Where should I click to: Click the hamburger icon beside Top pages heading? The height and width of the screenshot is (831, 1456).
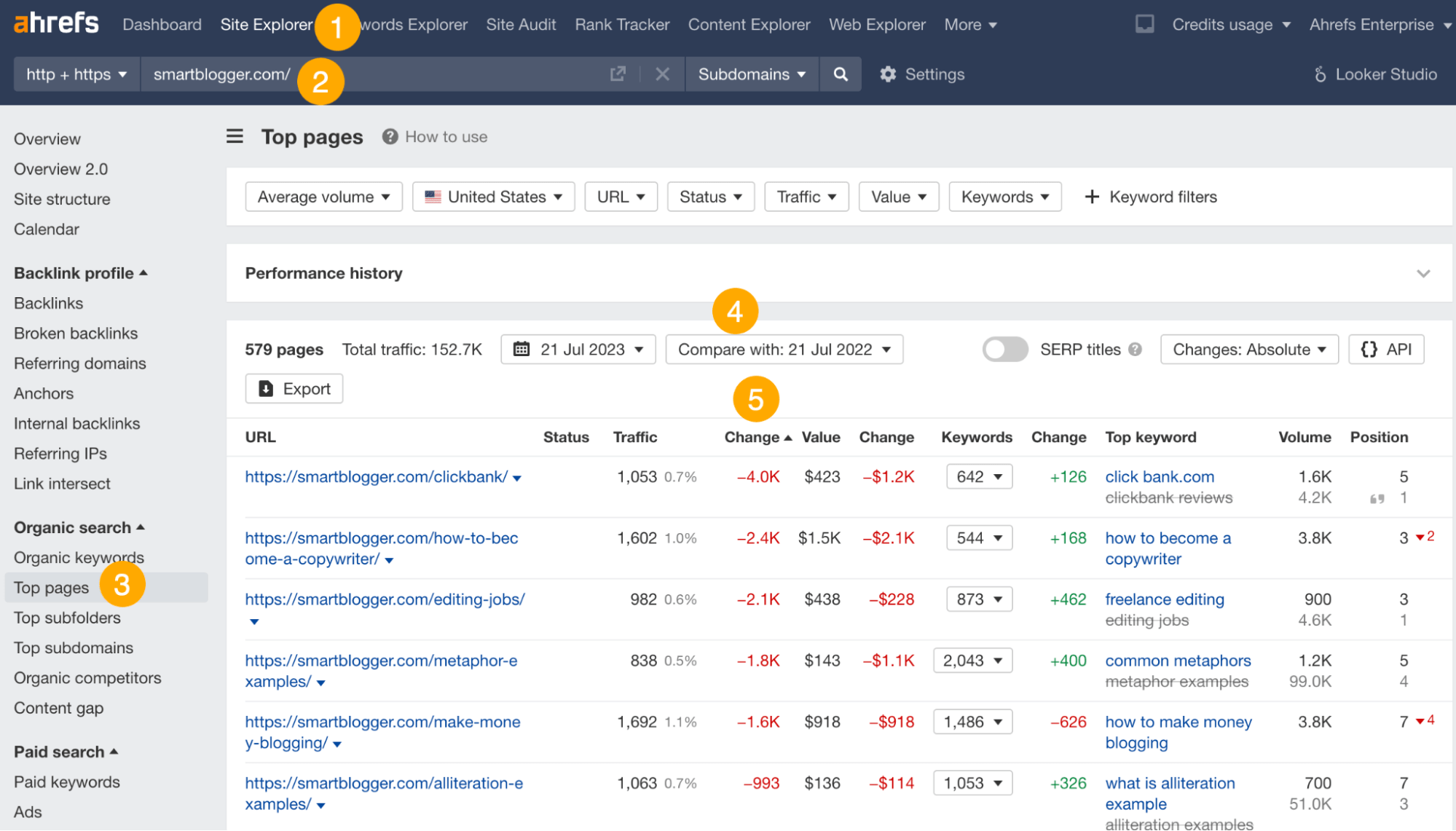pos(235,136)
